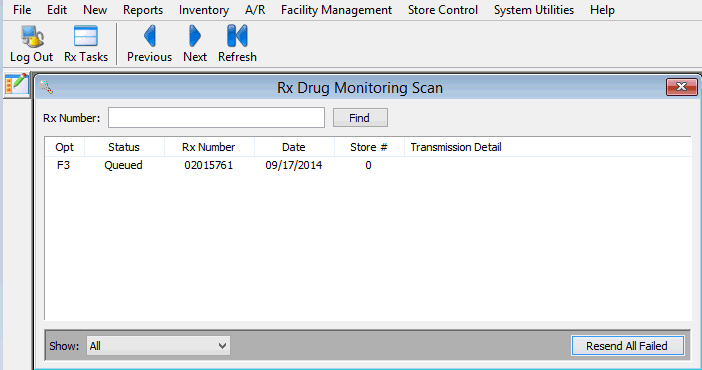
Task: Click the Rx Drug Monitoring Scan window icon
Action: (x=47, y=87)
